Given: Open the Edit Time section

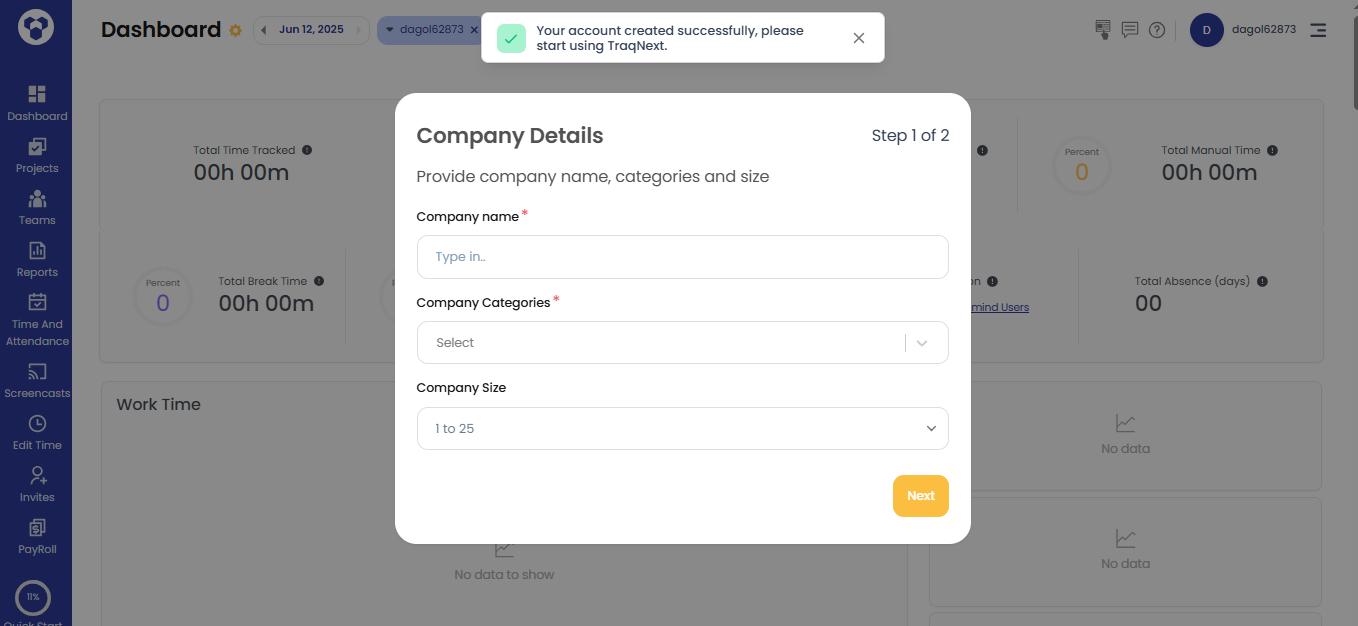Looking at the screenshot, I should pos(37,431).
